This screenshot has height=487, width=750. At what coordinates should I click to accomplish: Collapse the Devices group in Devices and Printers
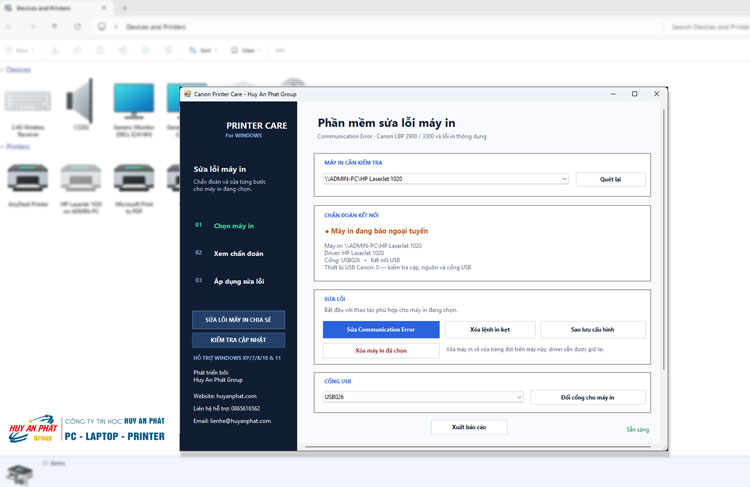pos(2,70)
